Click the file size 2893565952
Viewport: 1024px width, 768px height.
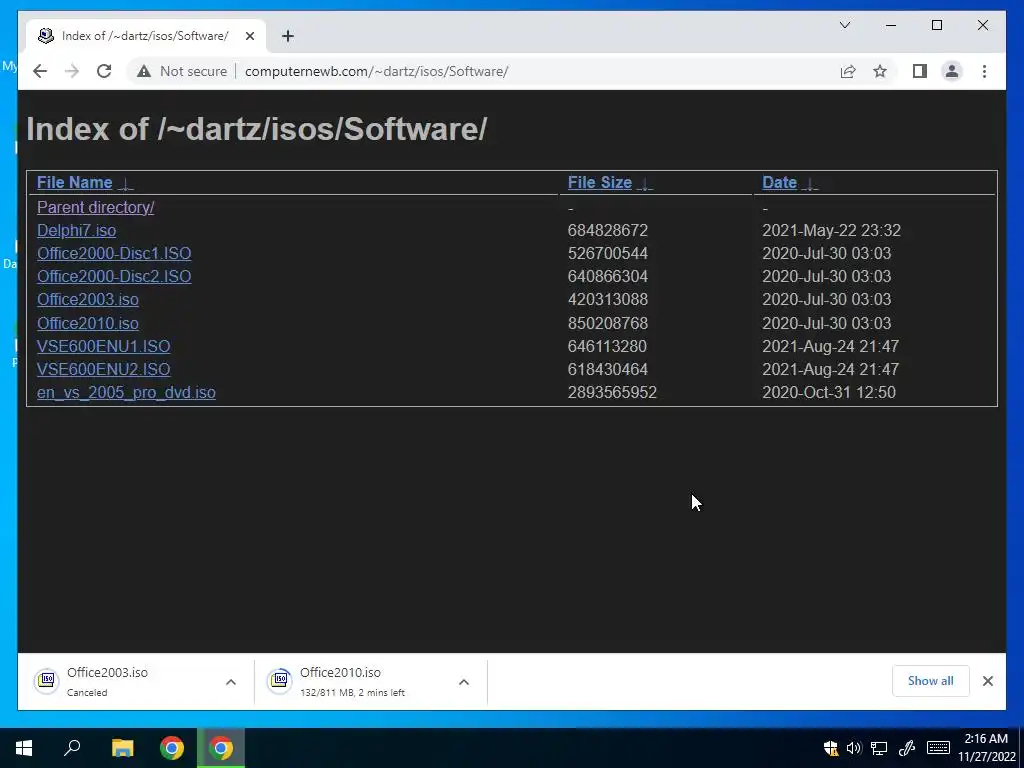[x=612, y=392]
